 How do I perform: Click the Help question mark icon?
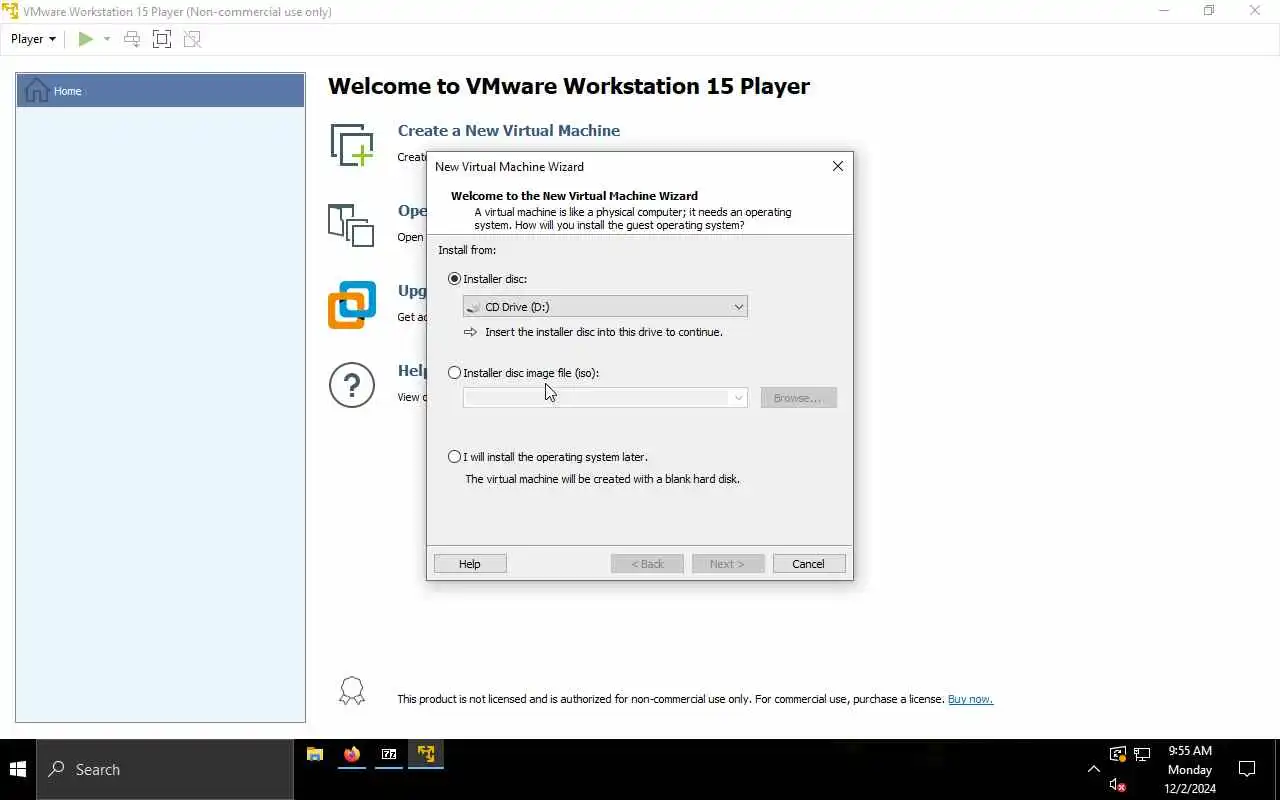click(352, 385)
